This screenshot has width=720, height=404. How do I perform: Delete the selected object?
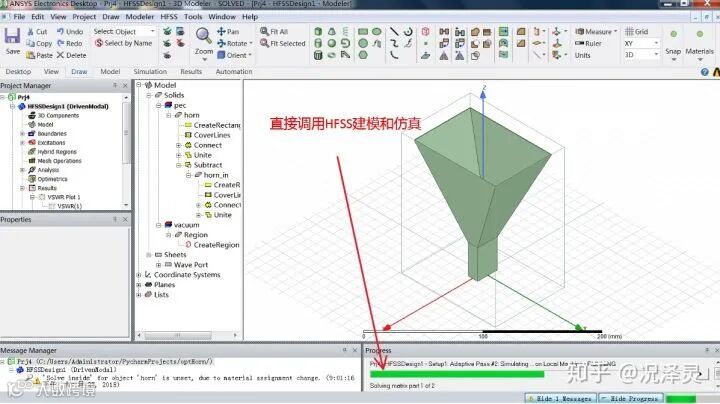[71, 55]
